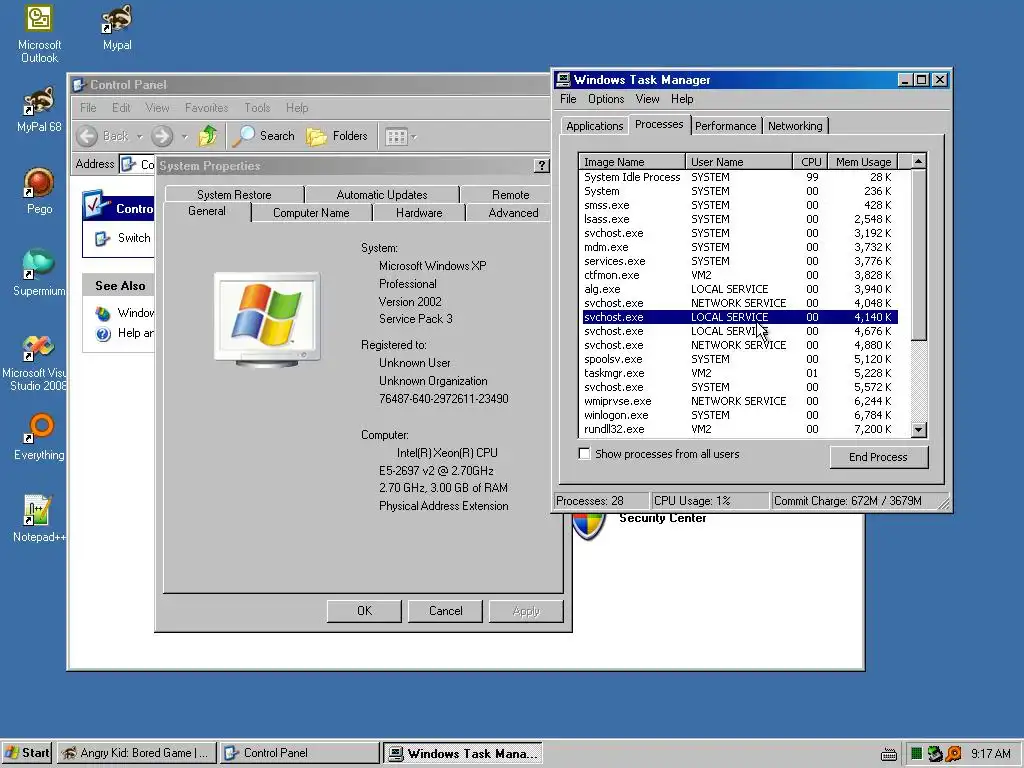
Task: Select the spoolsv.exe process row
Action: point(739,359)
